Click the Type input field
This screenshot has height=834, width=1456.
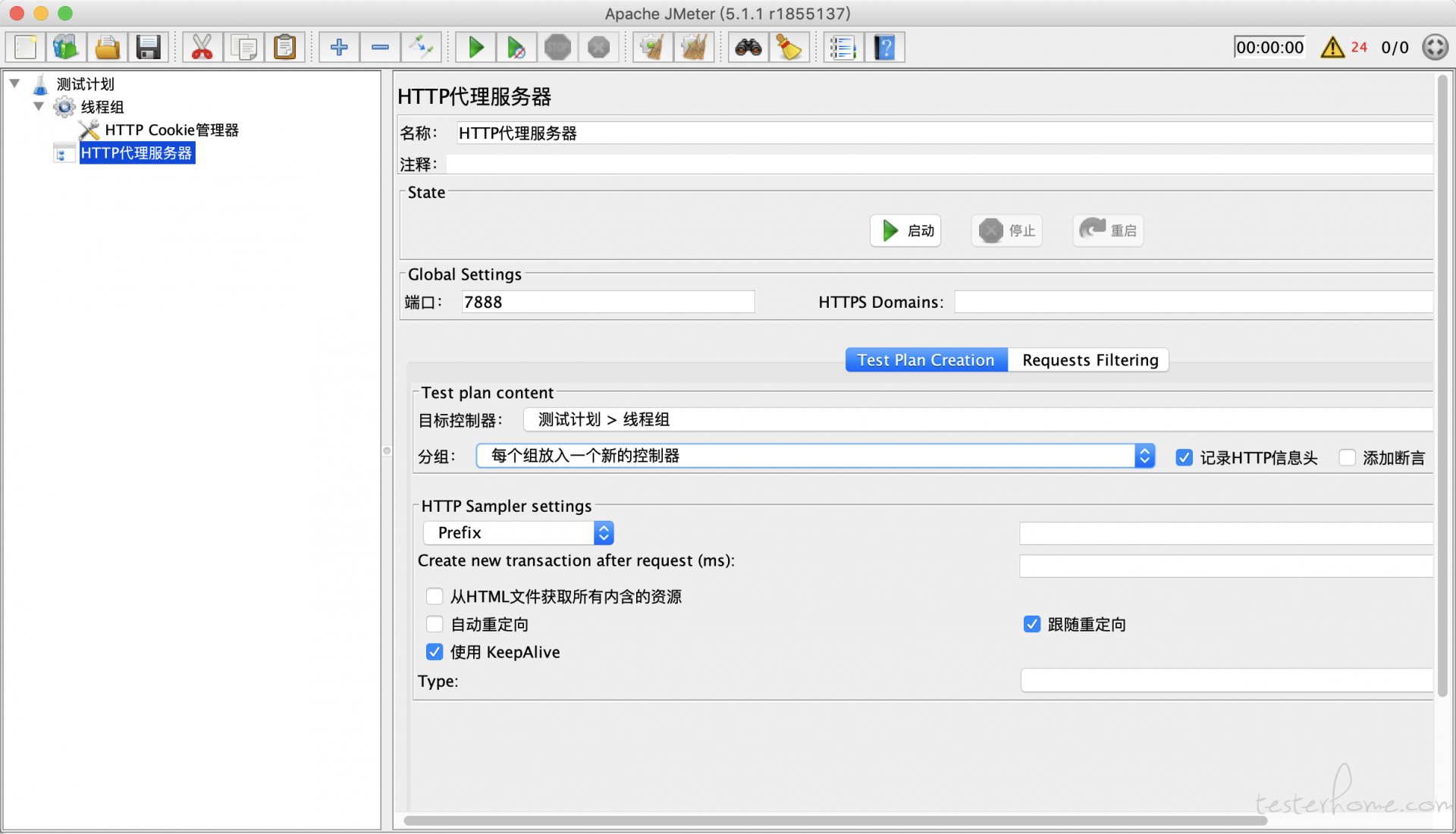click(1226, 680)
